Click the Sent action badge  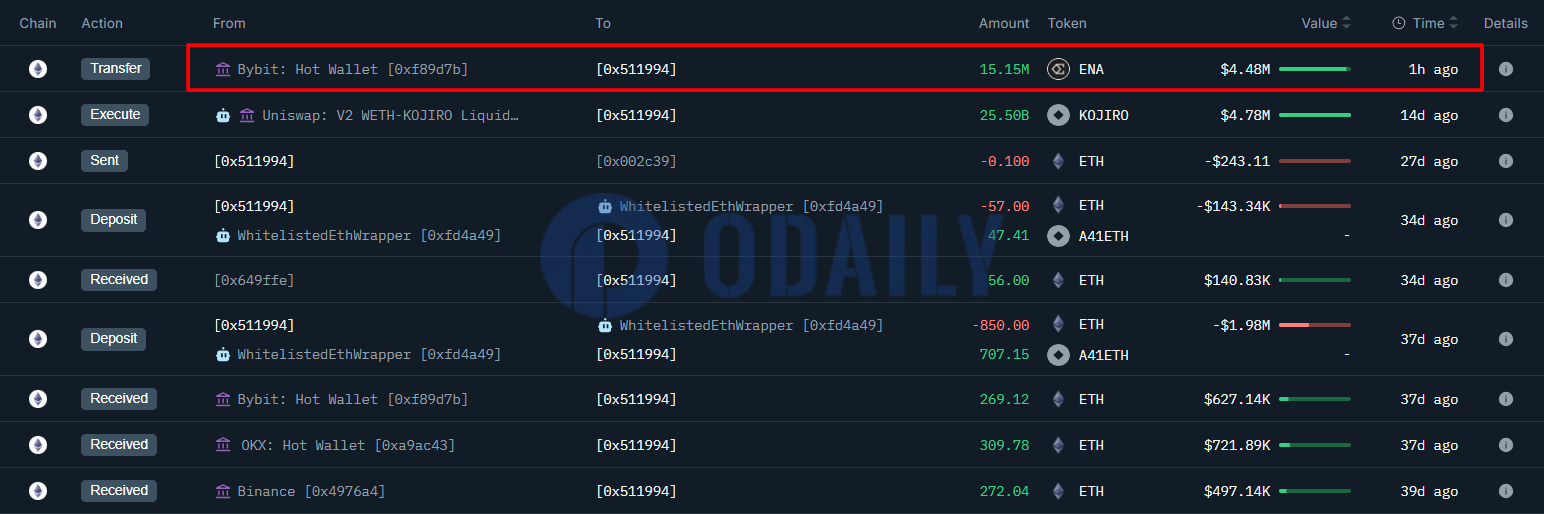(x=104, y=160)
